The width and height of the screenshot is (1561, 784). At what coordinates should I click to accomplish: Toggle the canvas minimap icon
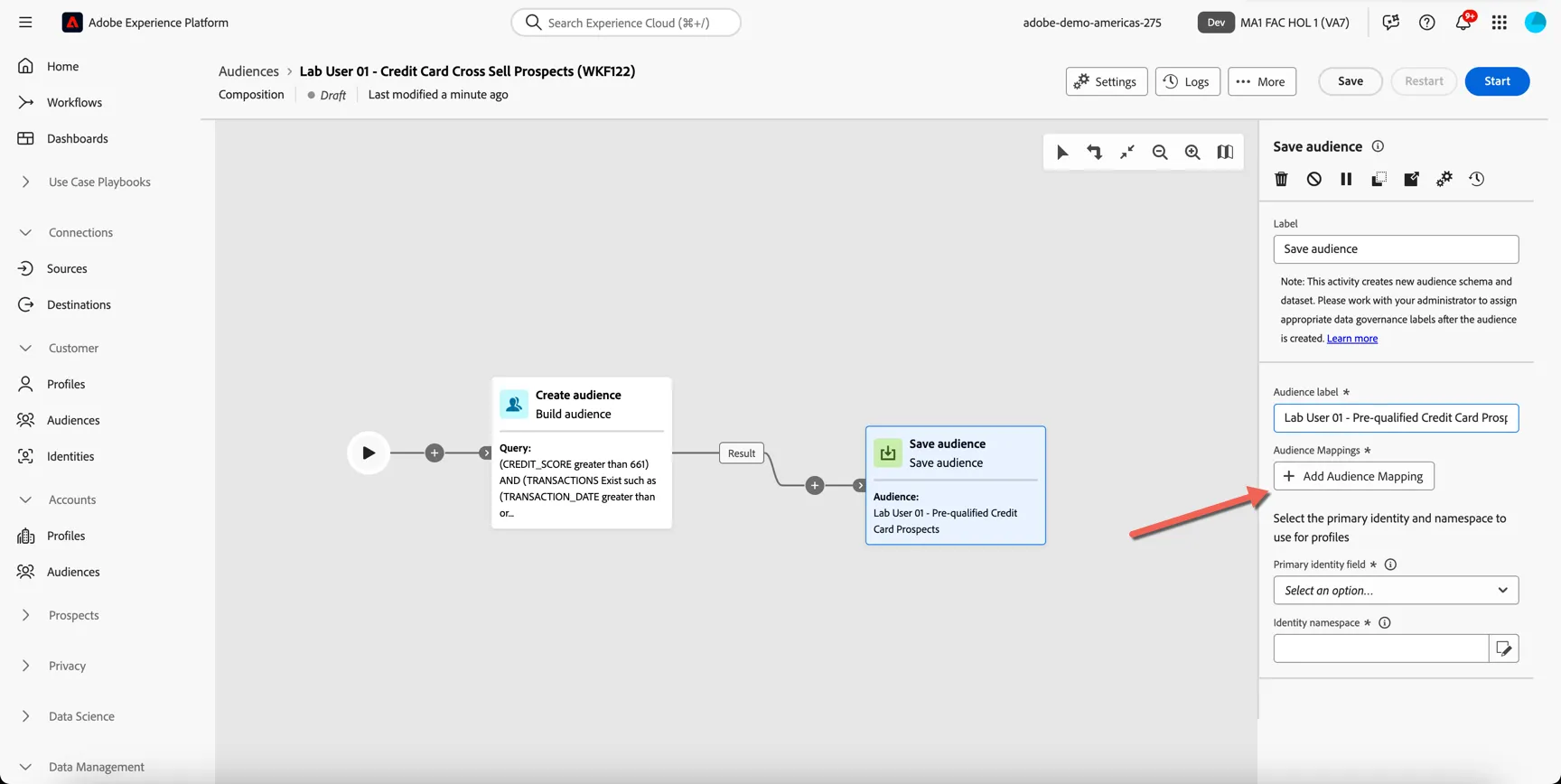[1225, 153]
